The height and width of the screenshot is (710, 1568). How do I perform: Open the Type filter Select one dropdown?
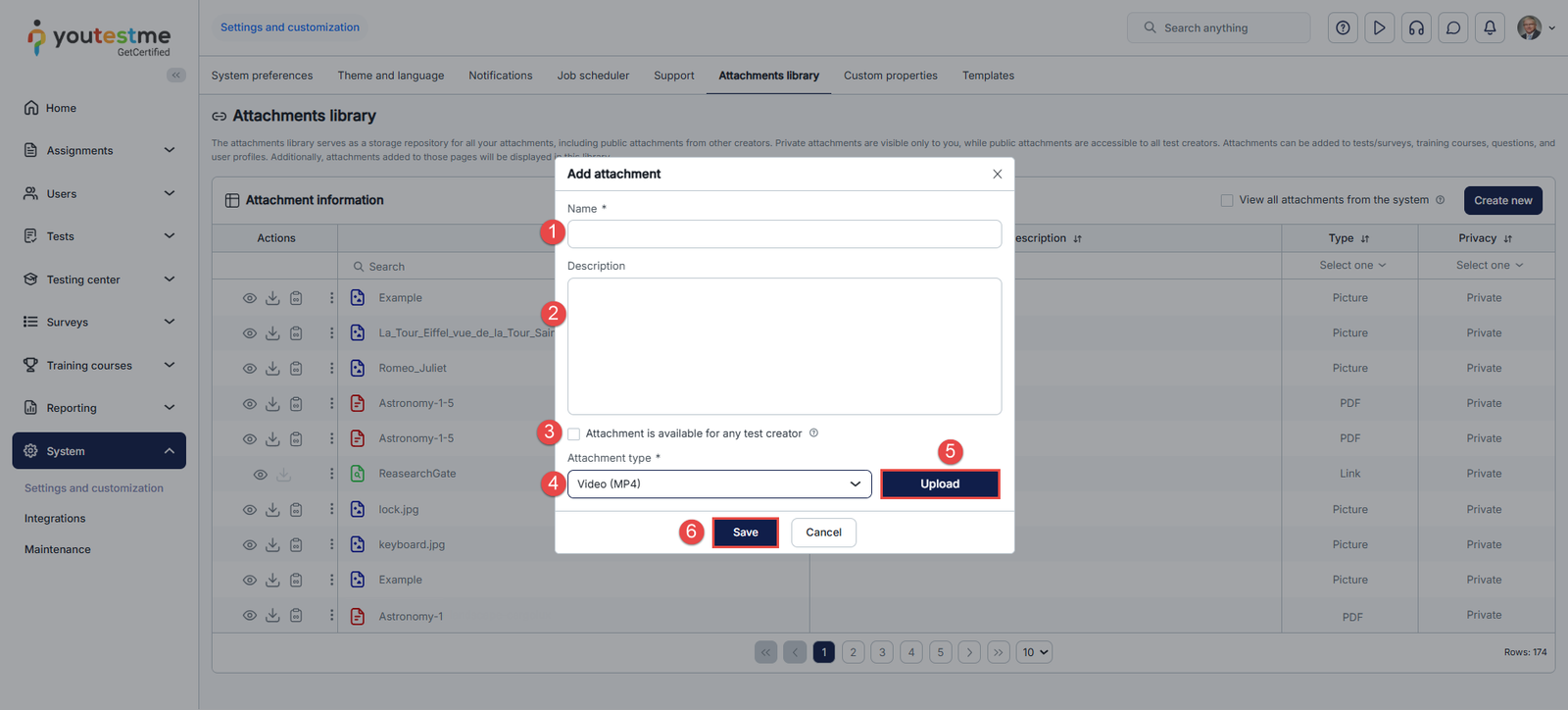(x=1352, y=266)
